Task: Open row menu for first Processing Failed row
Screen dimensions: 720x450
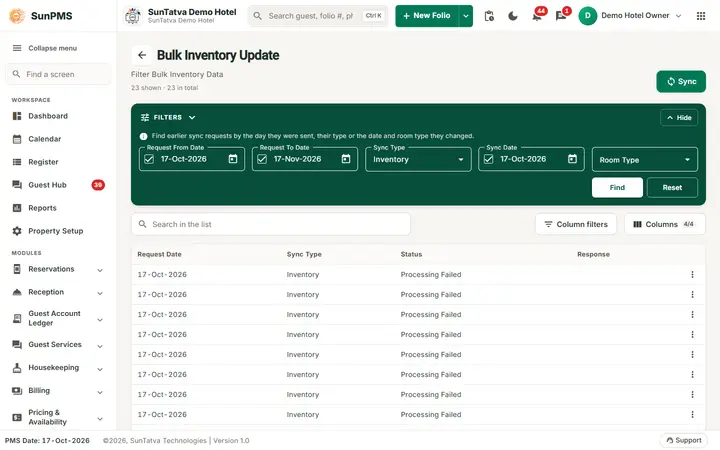Action: (x=692, y=275)
